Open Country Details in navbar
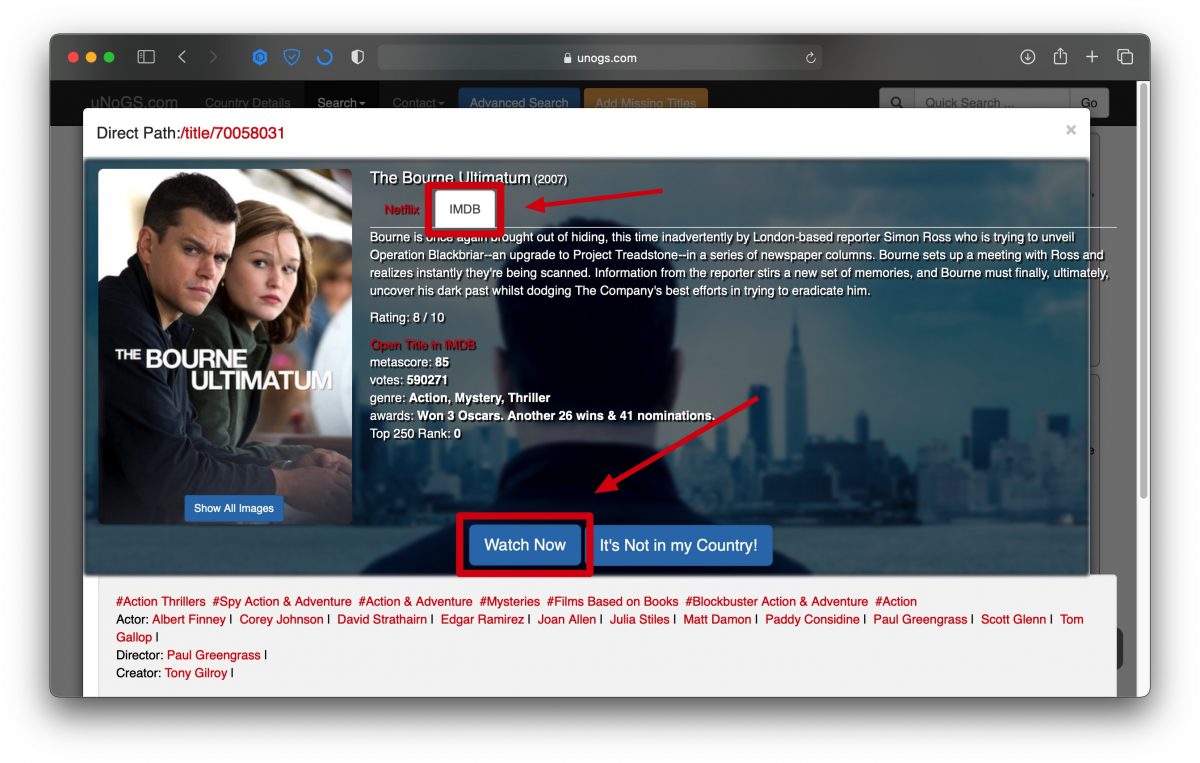The height and width of the screenshot is (763, 1200). tap(247, 102)
